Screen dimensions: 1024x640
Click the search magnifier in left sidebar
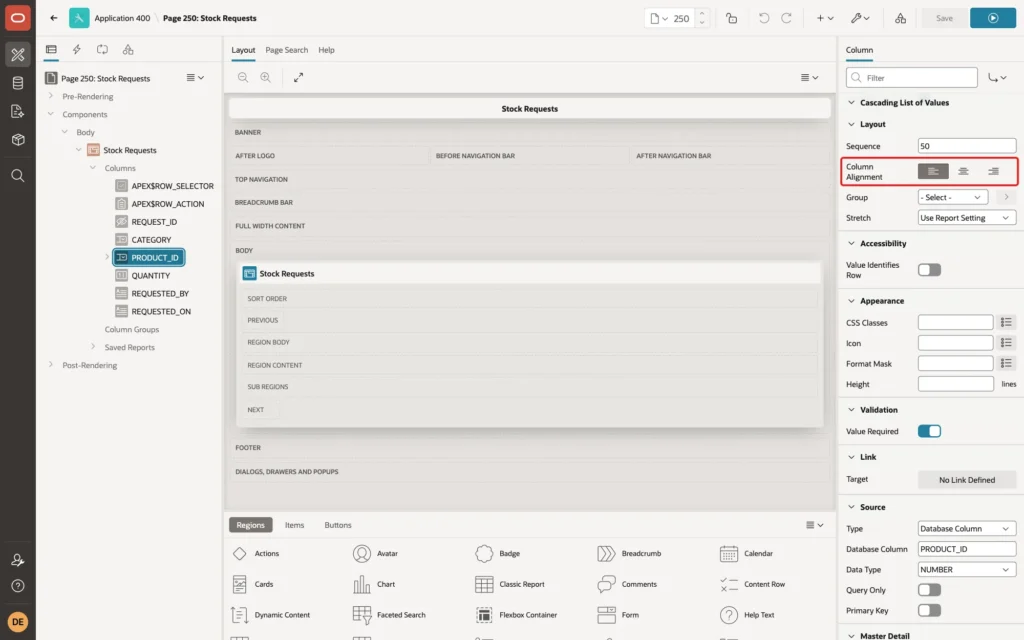[18, 176]
